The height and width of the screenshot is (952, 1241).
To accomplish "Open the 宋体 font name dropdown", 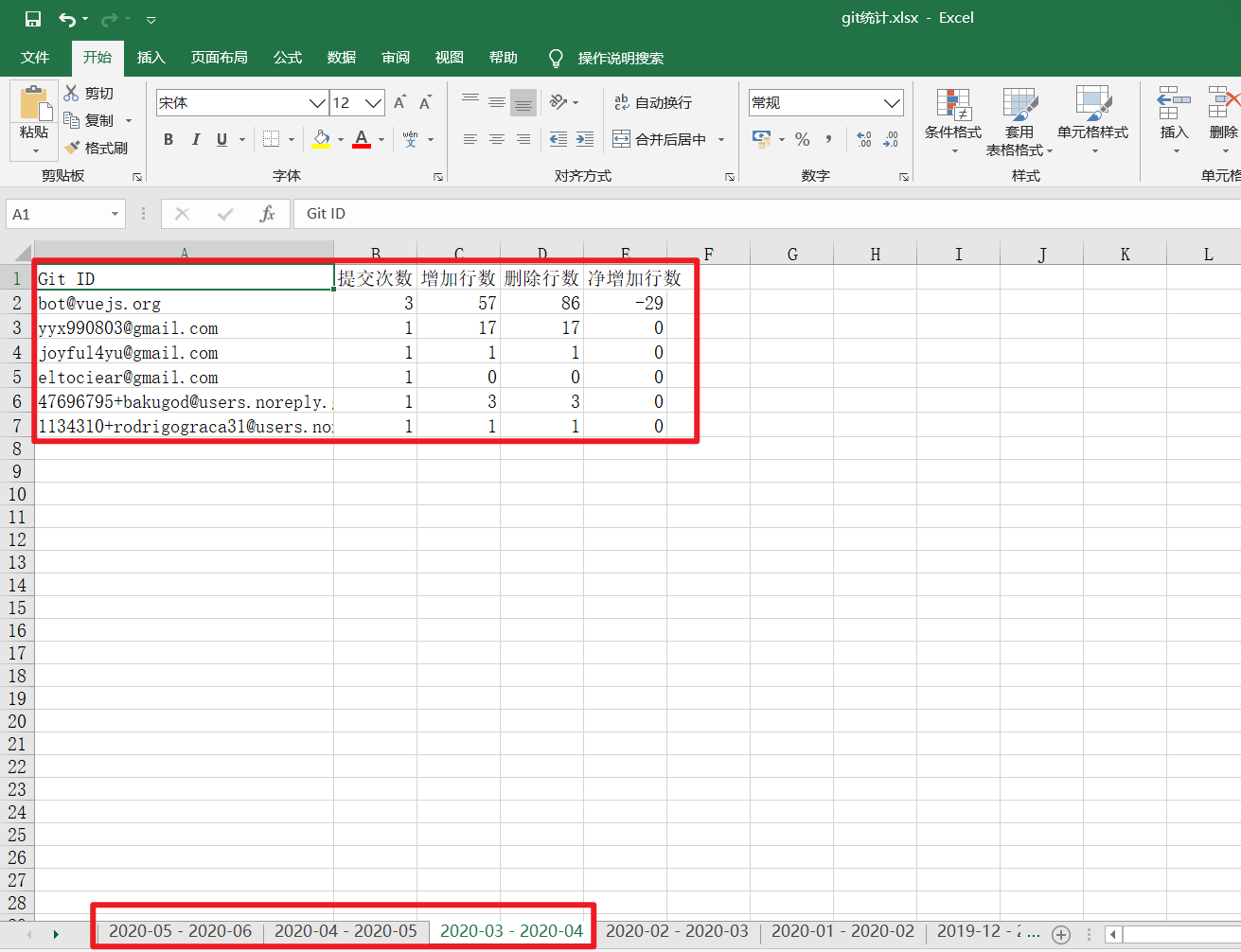I will click(318, 103).
